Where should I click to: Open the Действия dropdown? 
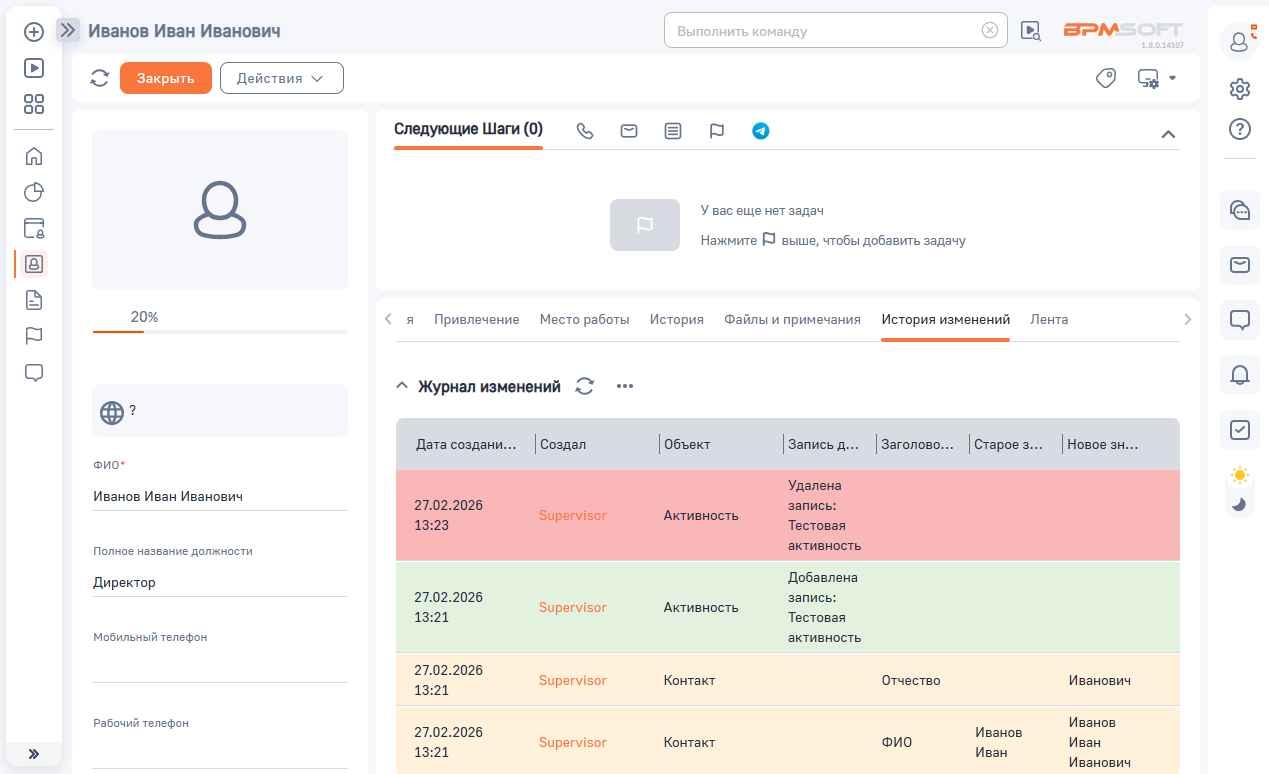click(281, 78)
